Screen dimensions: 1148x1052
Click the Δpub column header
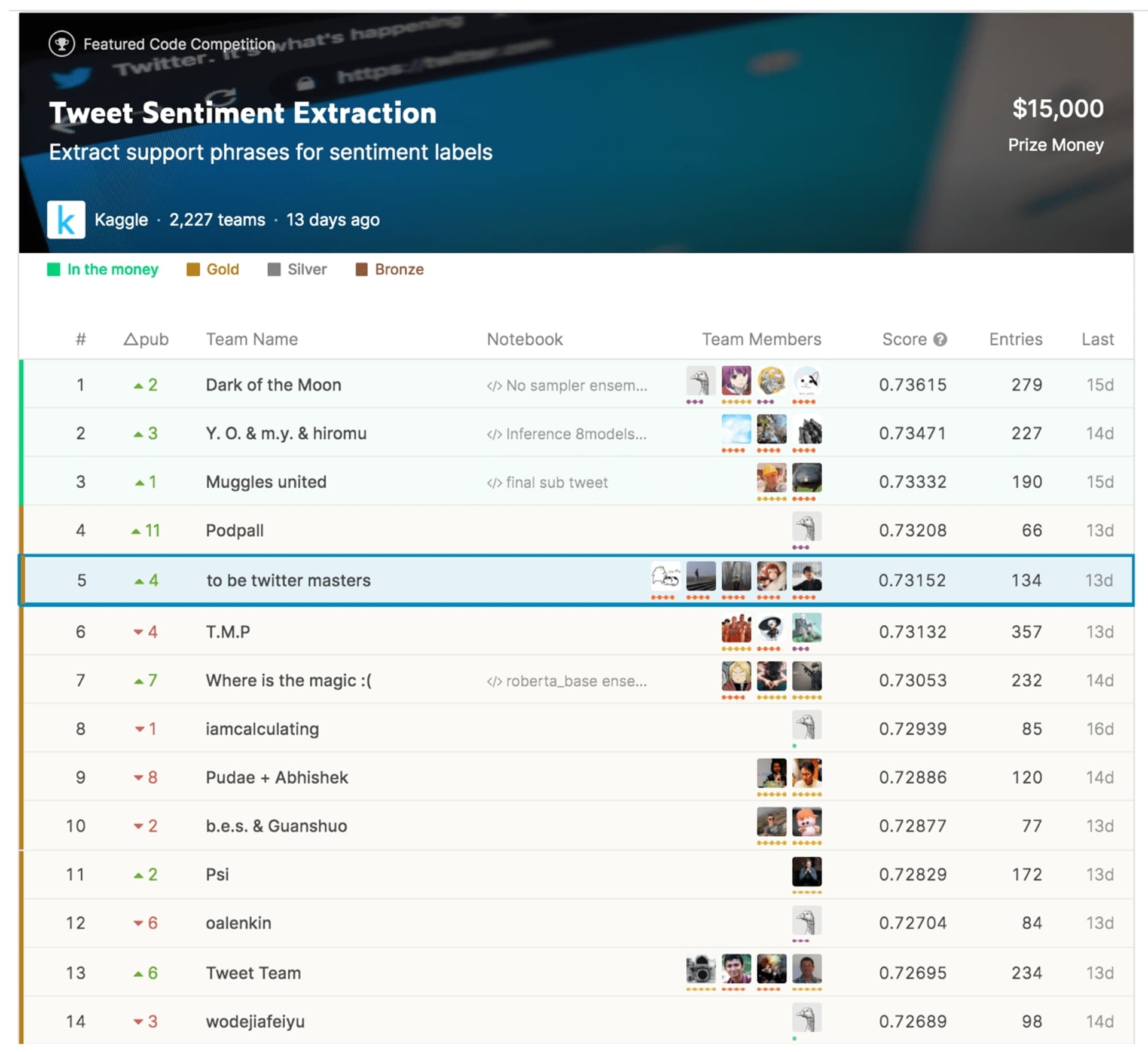(x=145, y=339)
